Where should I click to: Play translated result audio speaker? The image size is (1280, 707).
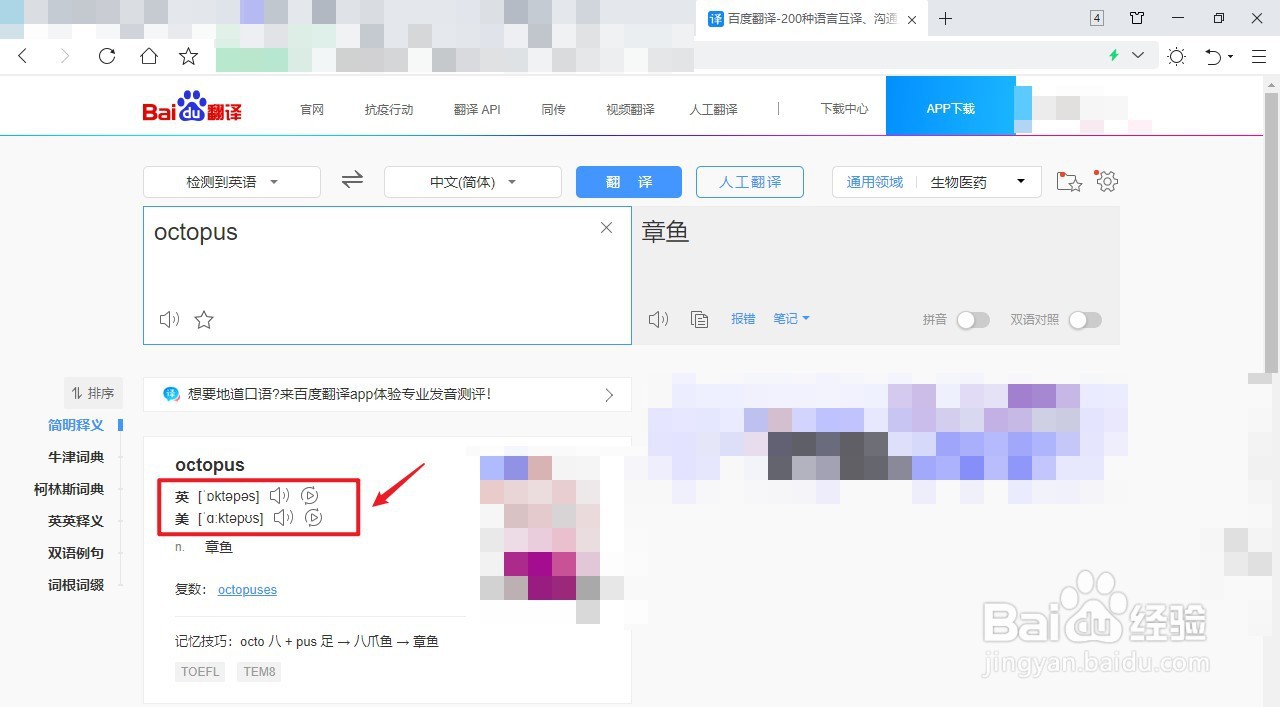658,319
